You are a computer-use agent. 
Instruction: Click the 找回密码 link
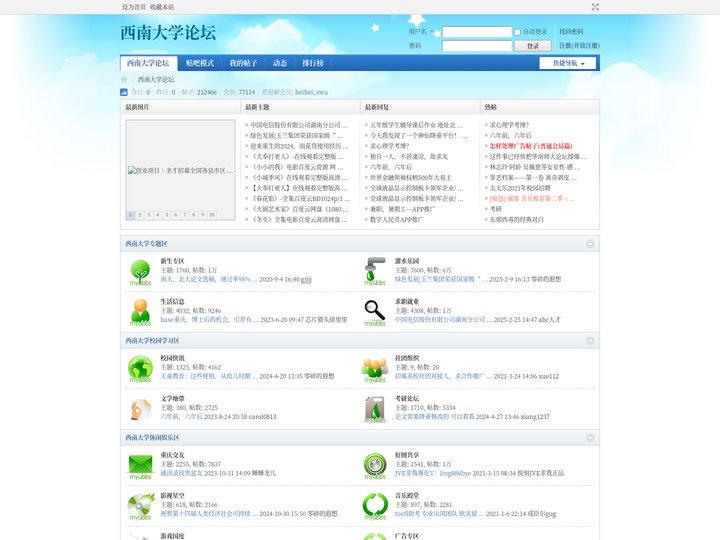click(x=571, y=32)
